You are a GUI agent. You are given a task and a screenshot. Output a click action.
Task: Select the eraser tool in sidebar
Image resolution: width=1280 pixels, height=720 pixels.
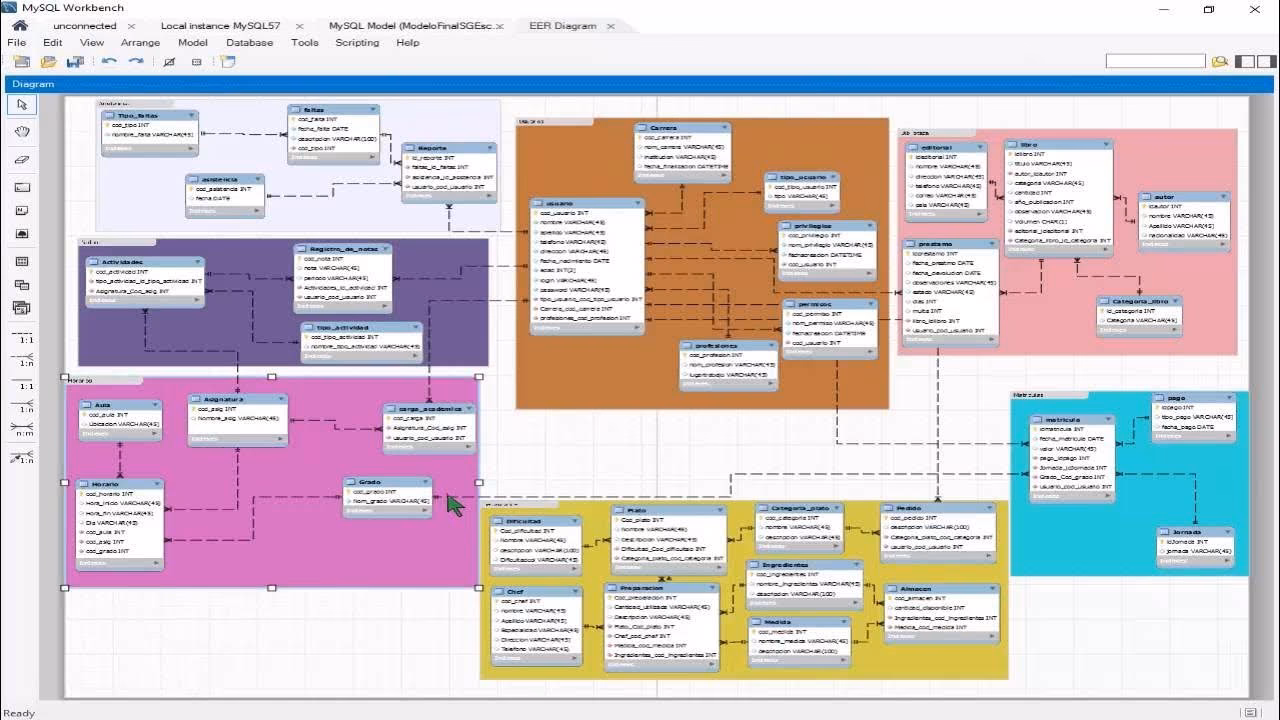(x=22, y=159)
